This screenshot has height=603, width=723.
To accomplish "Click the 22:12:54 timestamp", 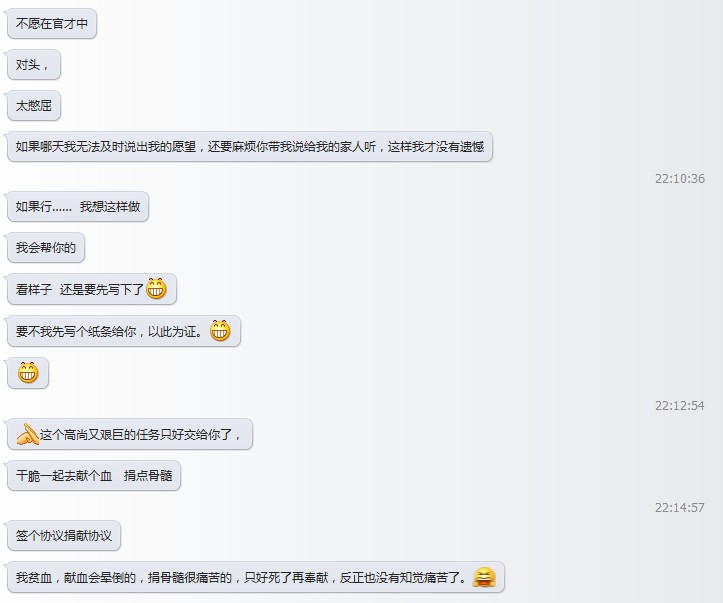I will point(680,406).
